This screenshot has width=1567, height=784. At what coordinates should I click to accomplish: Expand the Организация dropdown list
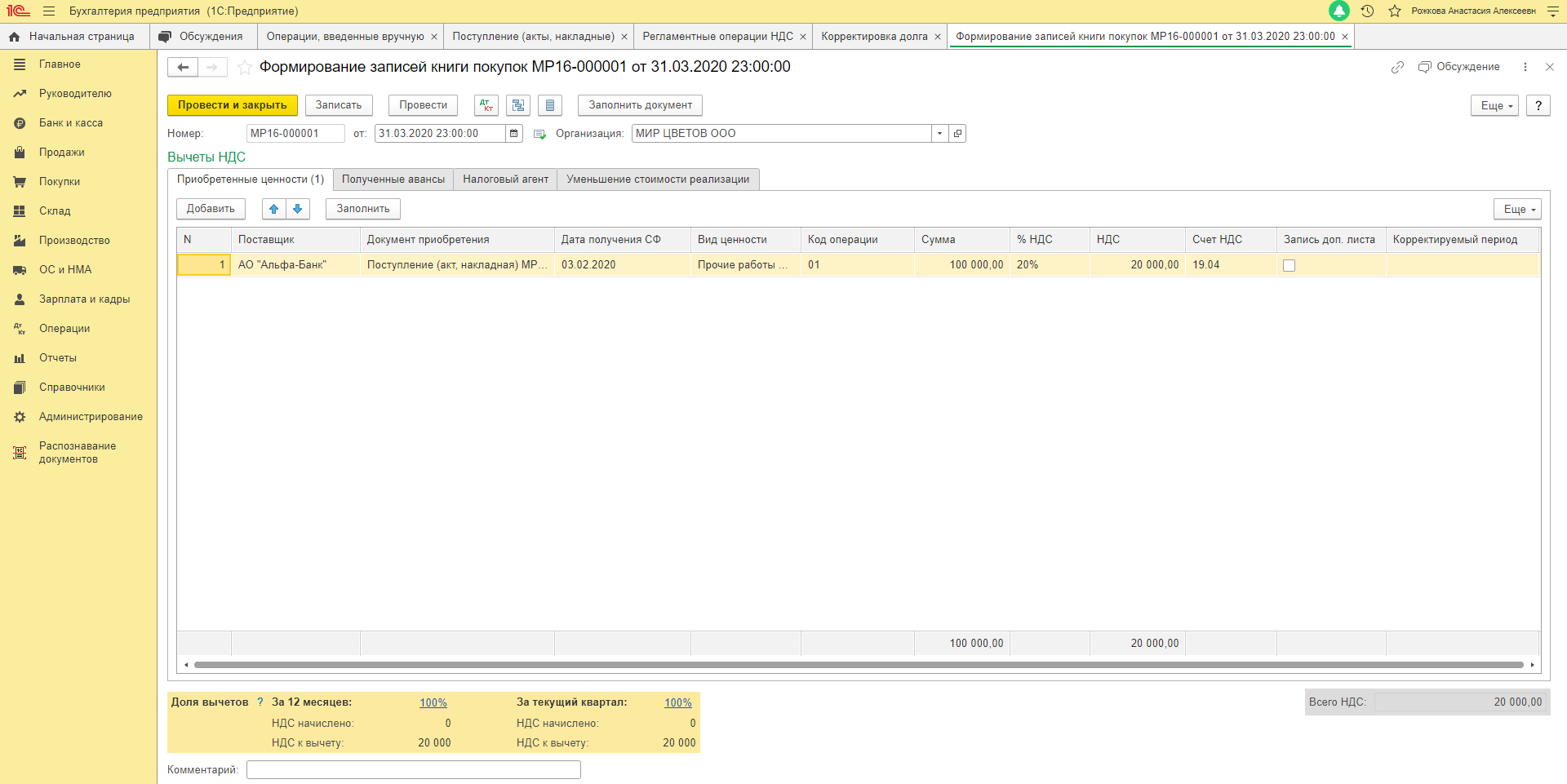[x=939, y=134]
